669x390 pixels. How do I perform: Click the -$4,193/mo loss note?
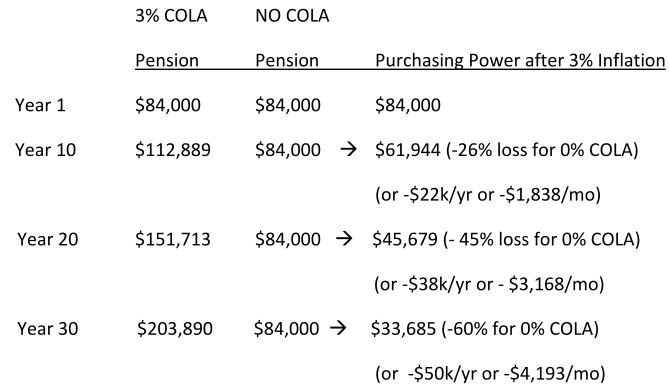click(554, 373)
